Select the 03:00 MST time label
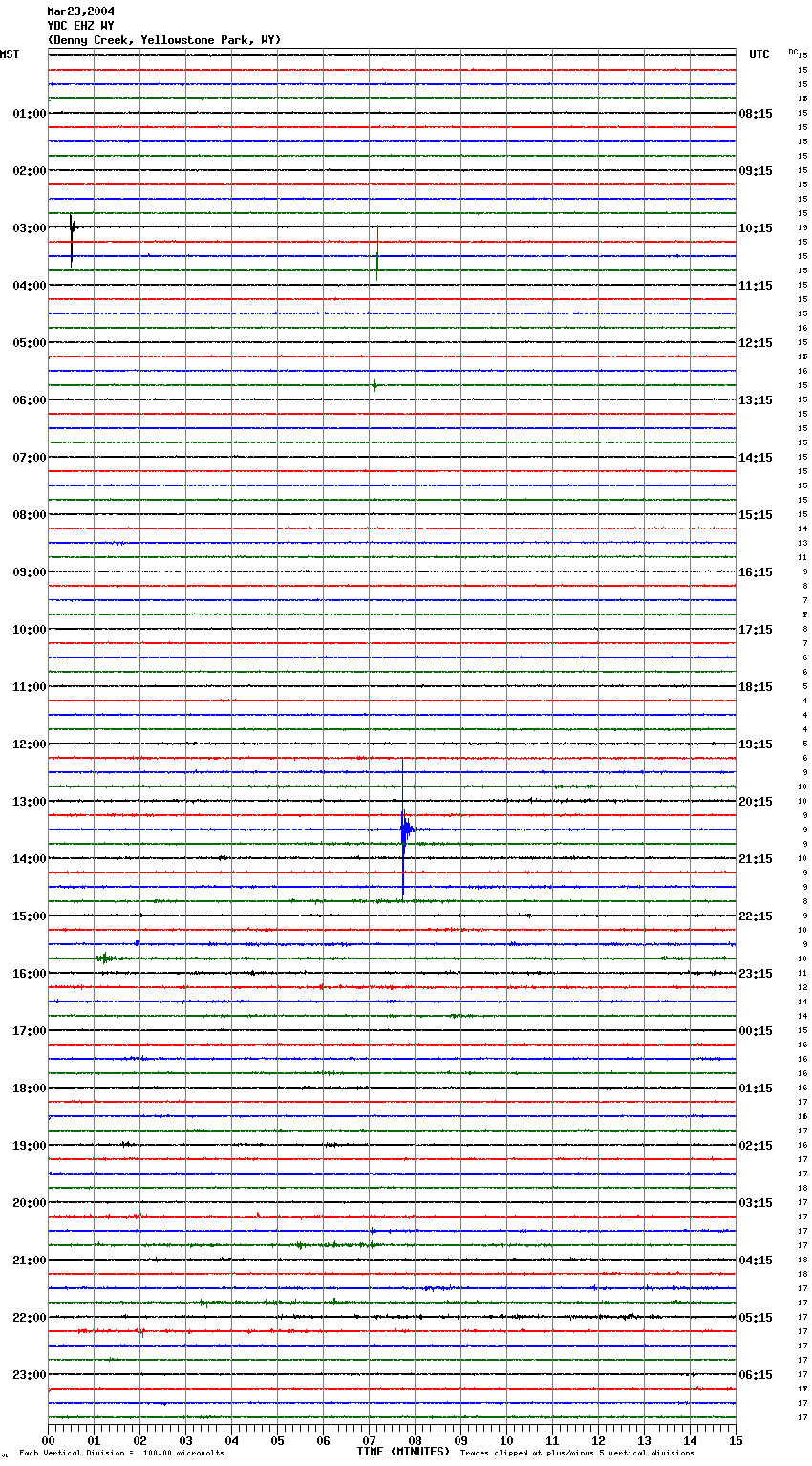The image size is (812, 1466). (x=30, y=228)
